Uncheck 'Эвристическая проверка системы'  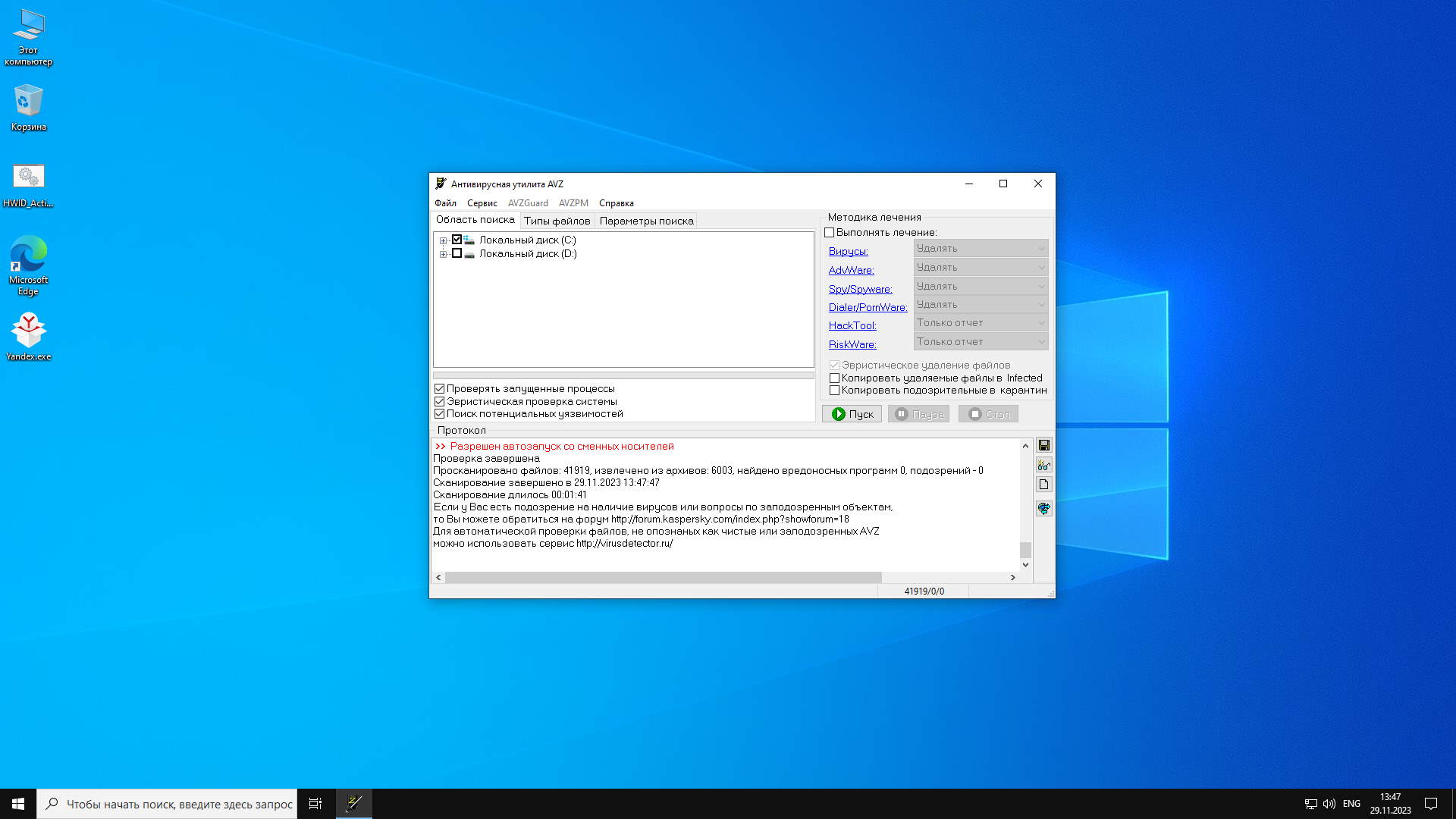tap(439, 401)
